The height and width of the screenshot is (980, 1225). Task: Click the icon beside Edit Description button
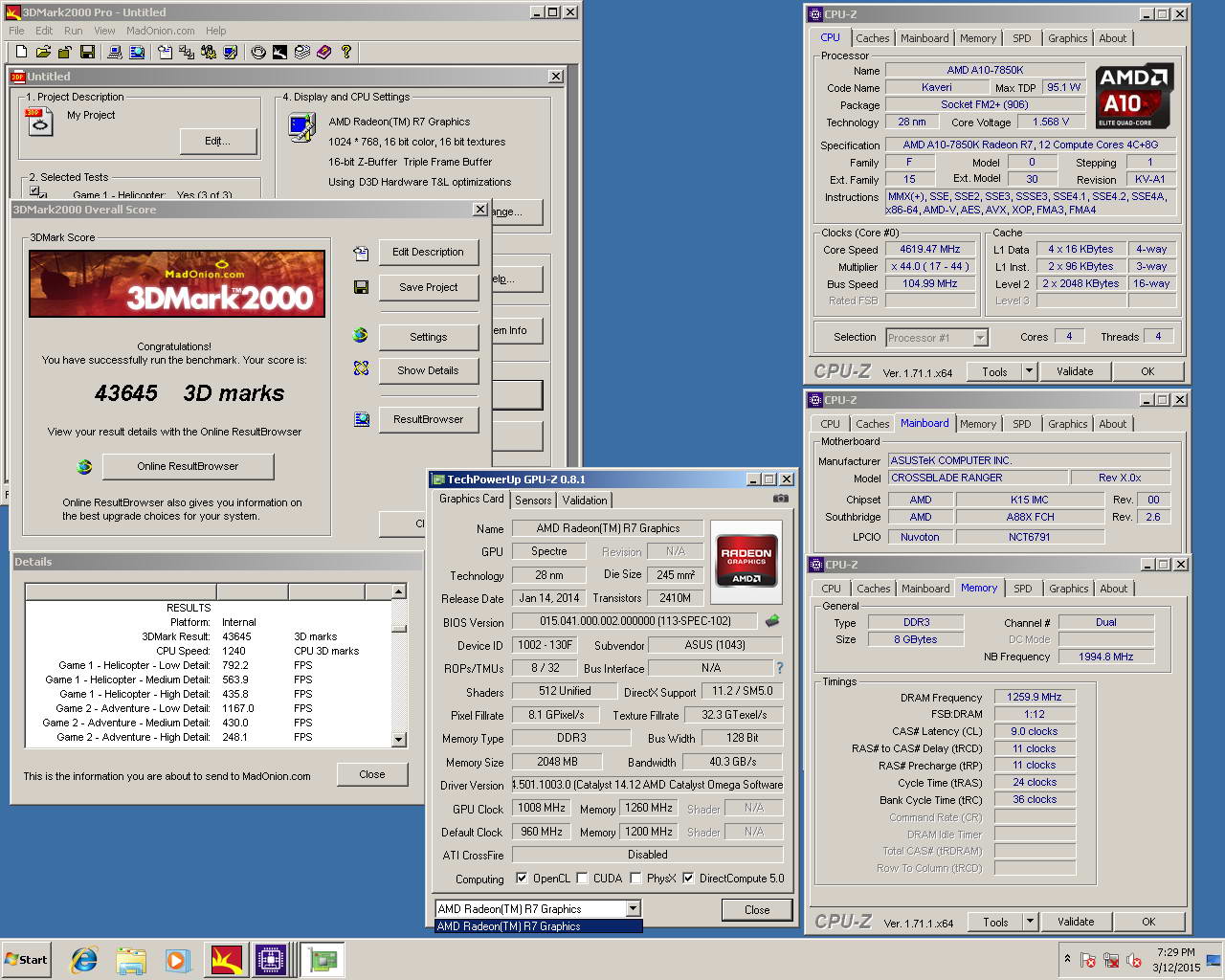click(x=361, y=253)
